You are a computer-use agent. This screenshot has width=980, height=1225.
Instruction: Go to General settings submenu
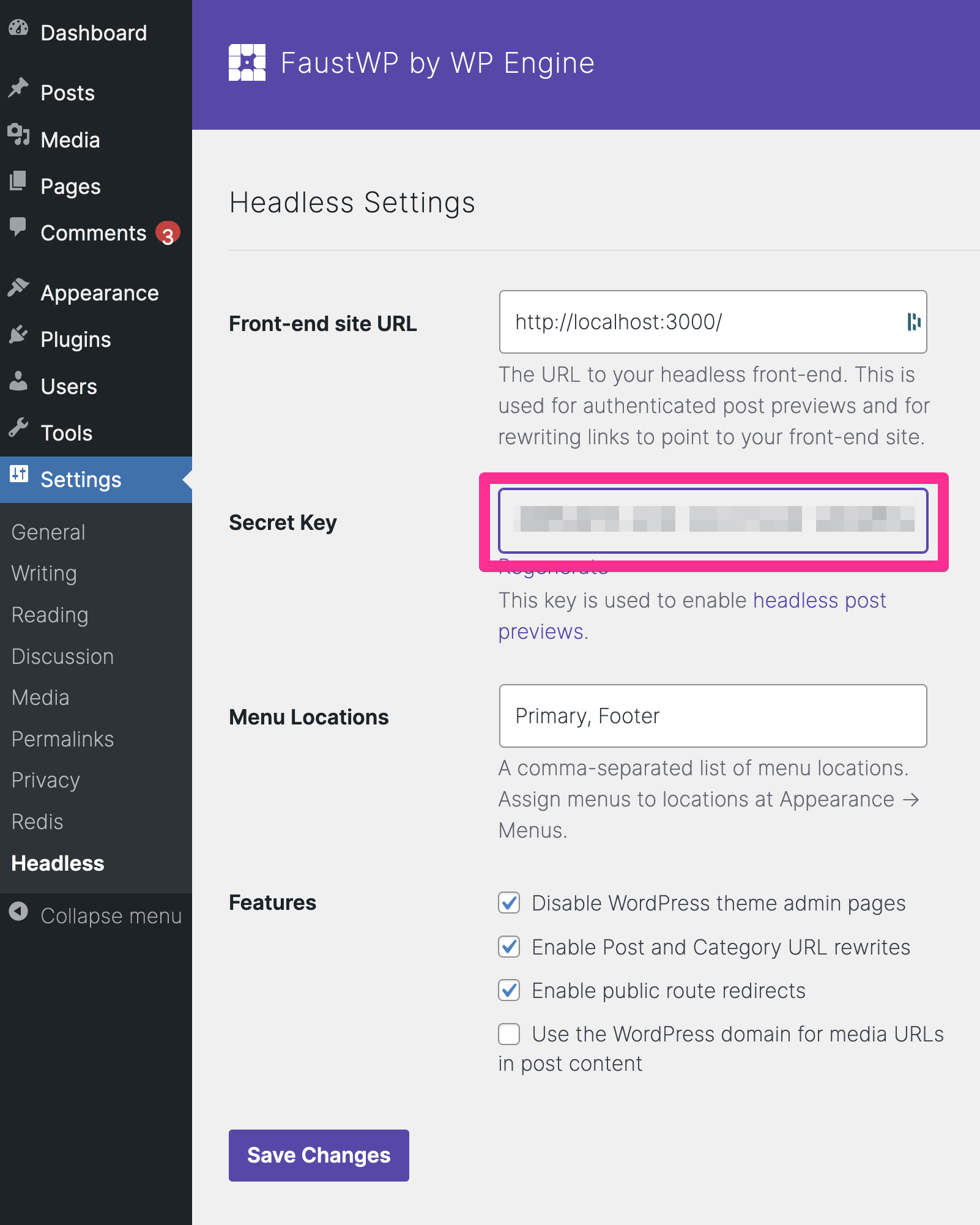point(48,532)
